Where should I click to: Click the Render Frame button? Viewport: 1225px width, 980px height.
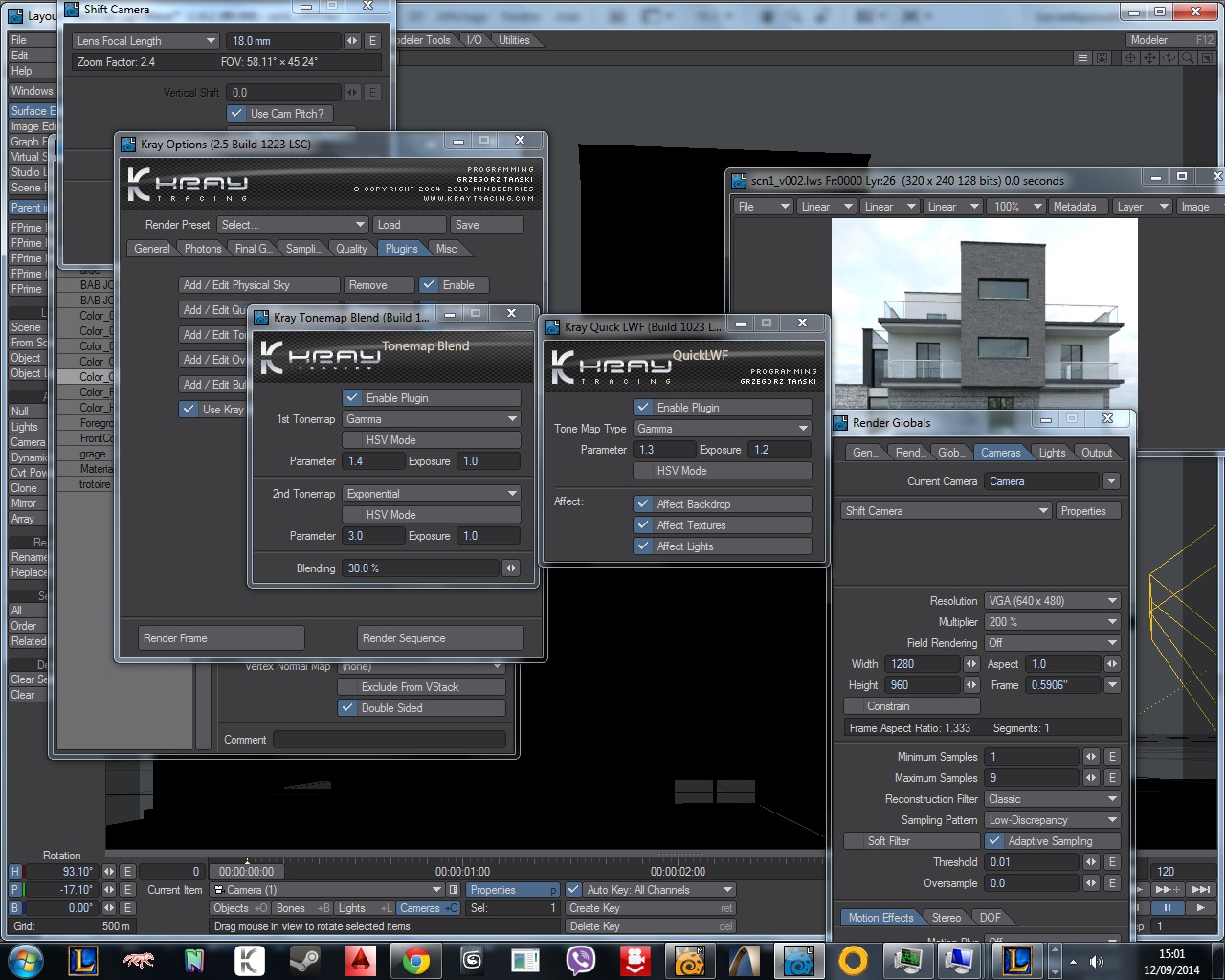(x=221, y=638)
